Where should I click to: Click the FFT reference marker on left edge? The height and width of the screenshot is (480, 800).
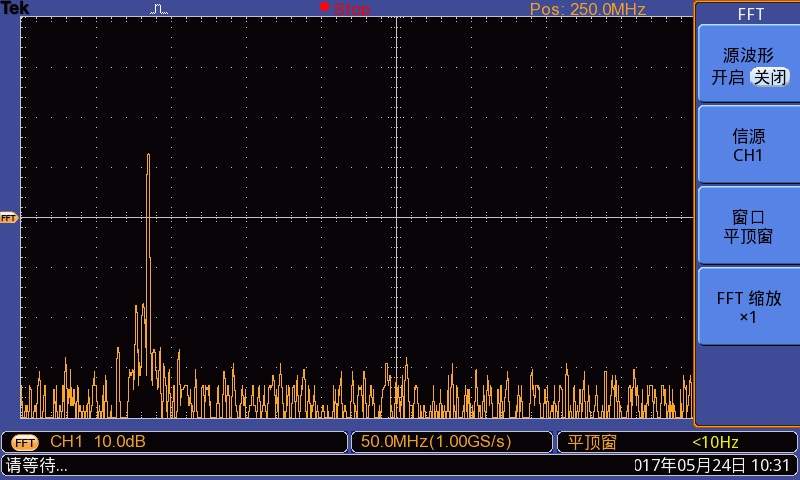9,218
